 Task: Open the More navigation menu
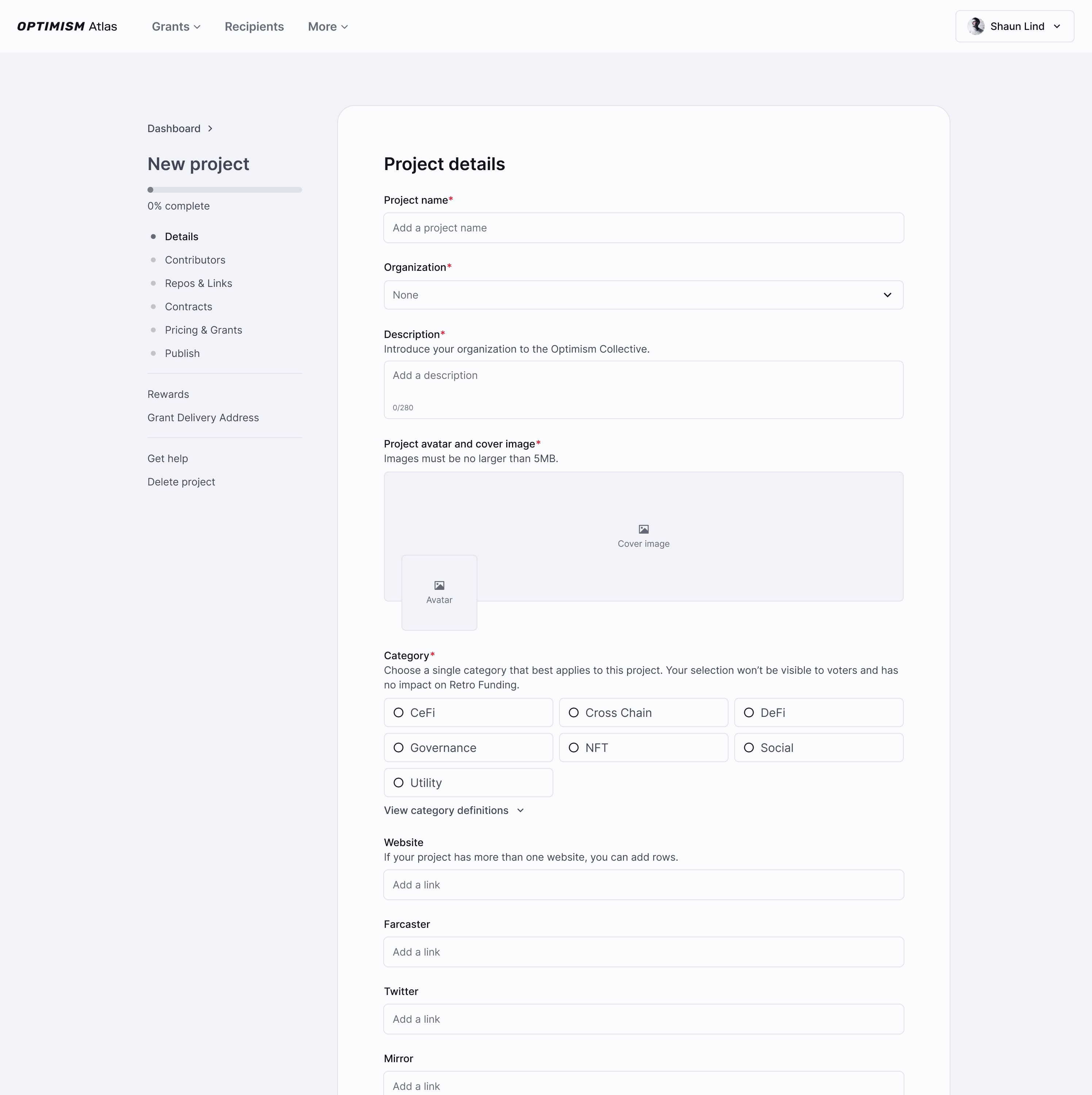pyautogui.click(x=327, y=27)
